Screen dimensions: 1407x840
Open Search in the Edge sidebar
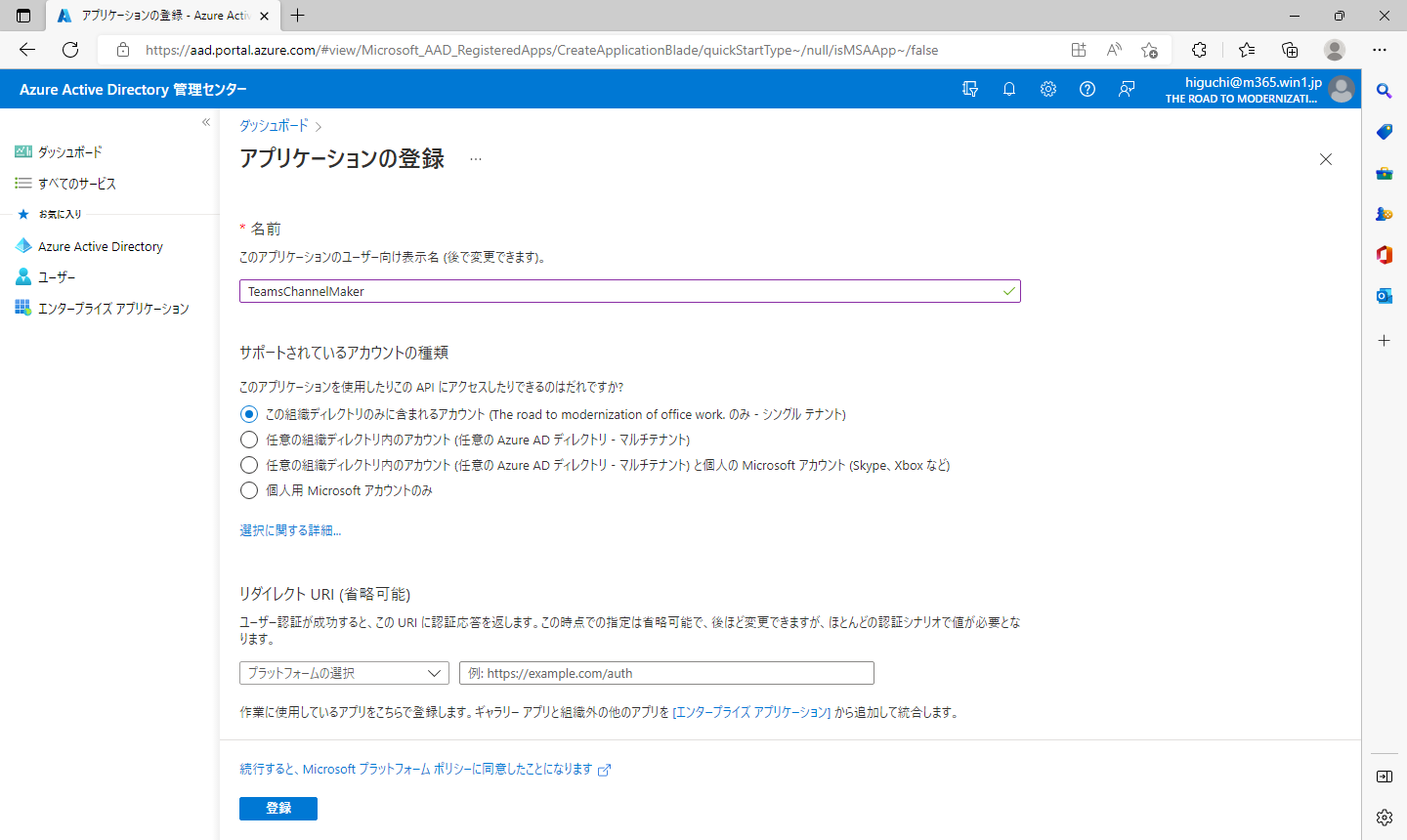pos(1385,91)
